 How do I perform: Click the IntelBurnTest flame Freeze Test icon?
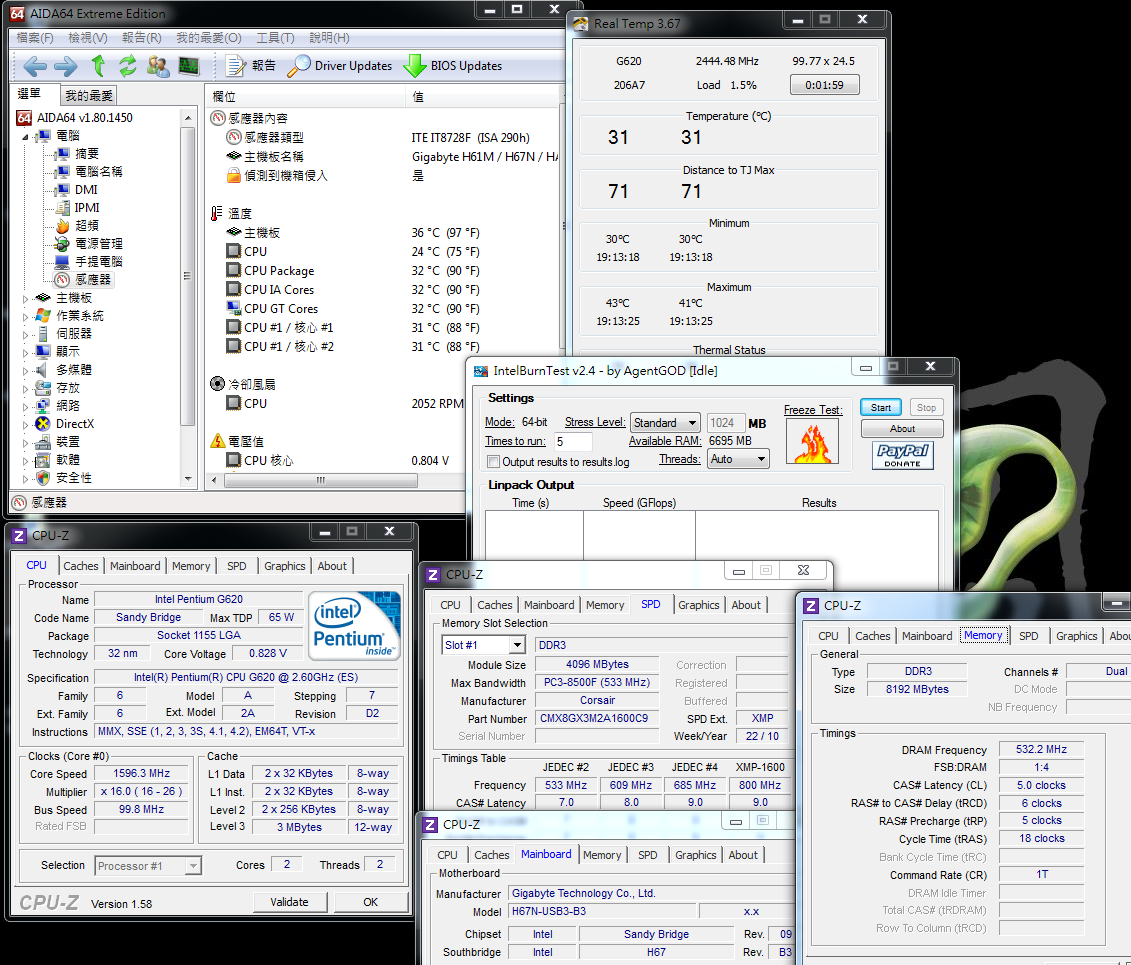pos(812,441)
